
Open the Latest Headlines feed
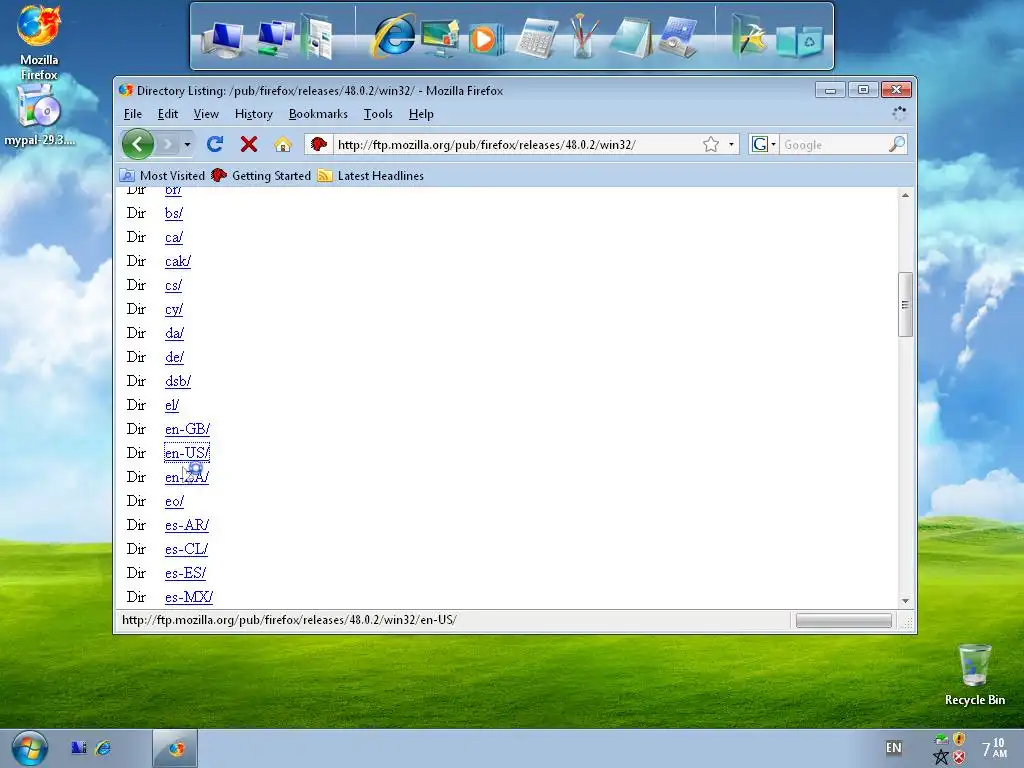click(371, 176)
